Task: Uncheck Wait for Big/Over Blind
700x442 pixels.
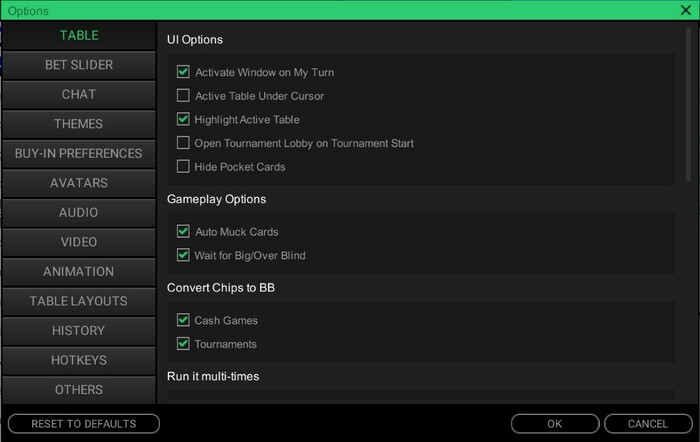Action: (183, 255)
